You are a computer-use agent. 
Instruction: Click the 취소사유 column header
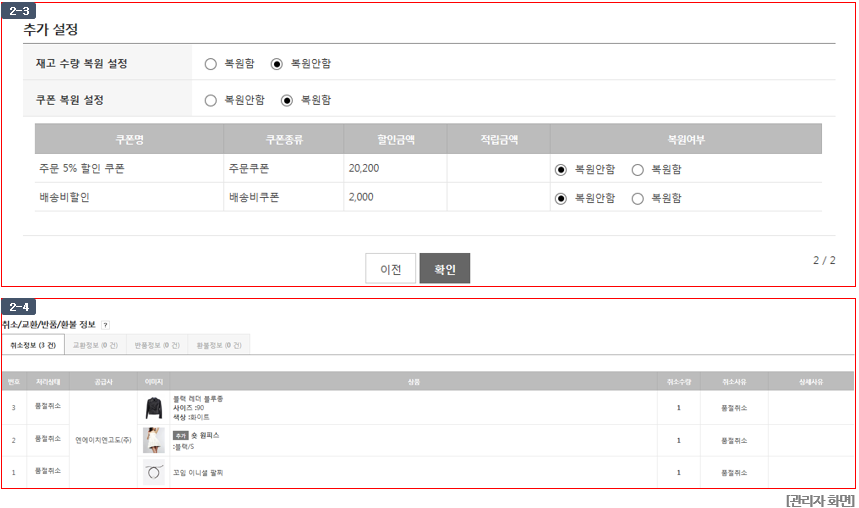[x=734, y=382]
